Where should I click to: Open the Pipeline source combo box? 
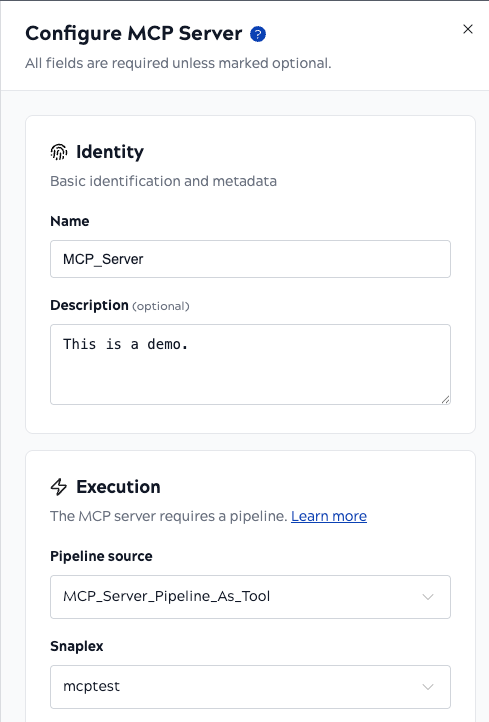[250, 597]
